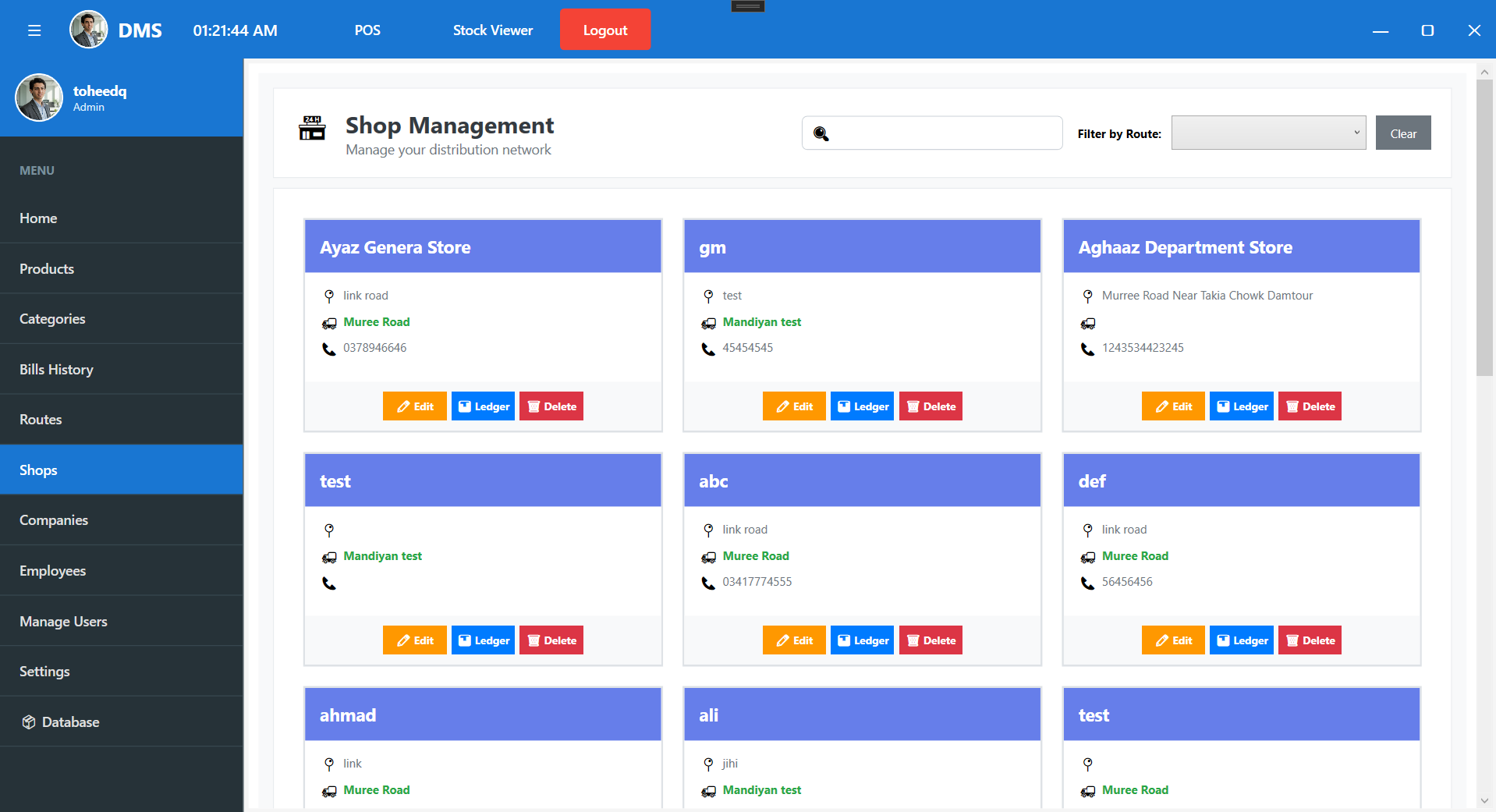The height and width of the screenshot is (812, 1496).
Task: Click location pin icon in Ayaz Genera Store card
Action: (329, 296)
